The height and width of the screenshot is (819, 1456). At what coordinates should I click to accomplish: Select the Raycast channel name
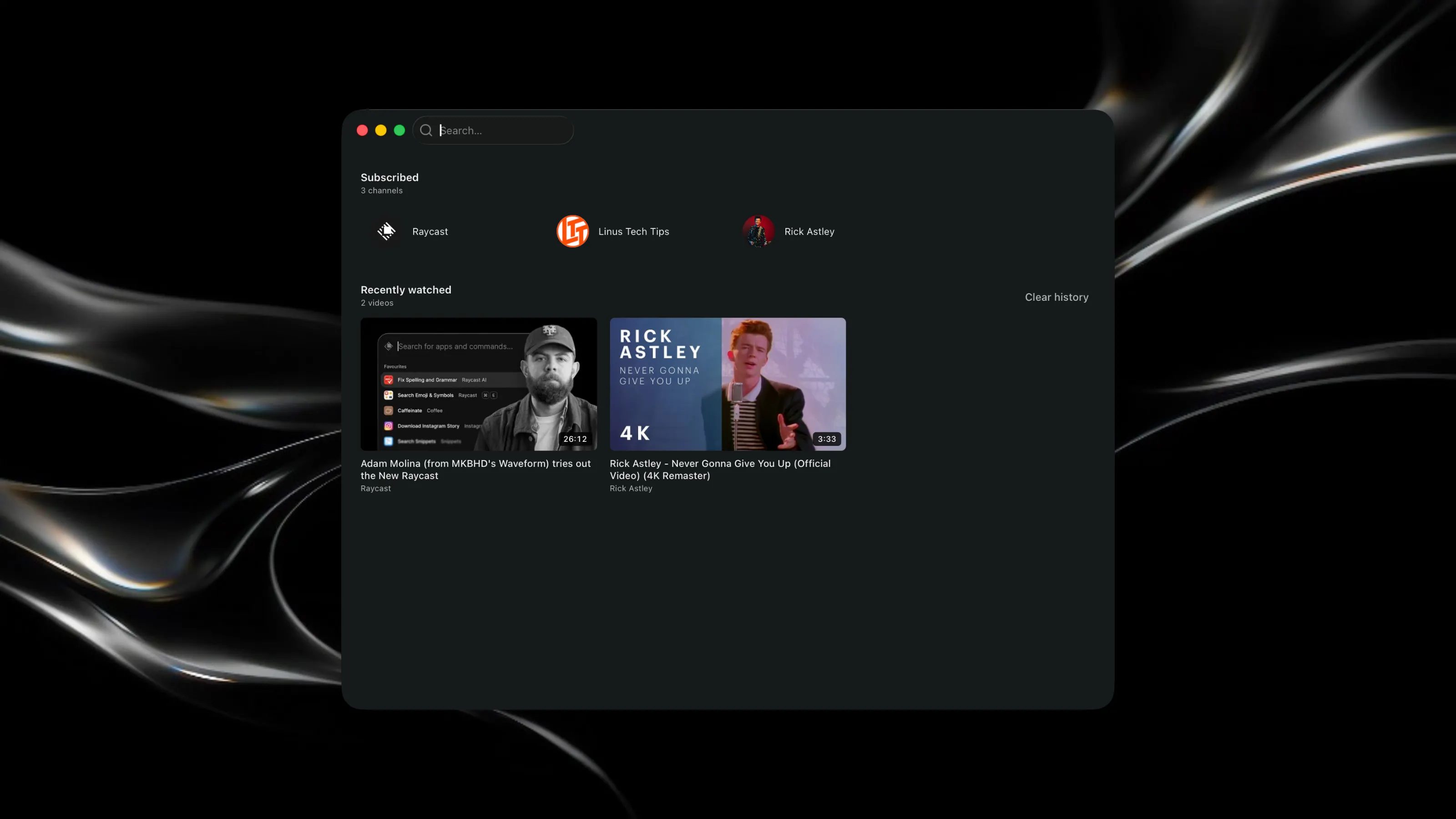click(x=430, y=232)
